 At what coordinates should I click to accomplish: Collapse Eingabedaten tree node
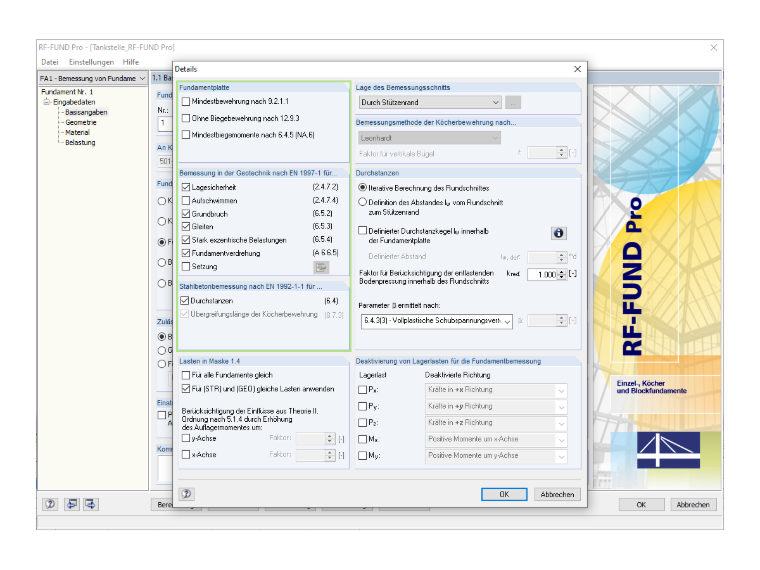[x=47, y=102]
